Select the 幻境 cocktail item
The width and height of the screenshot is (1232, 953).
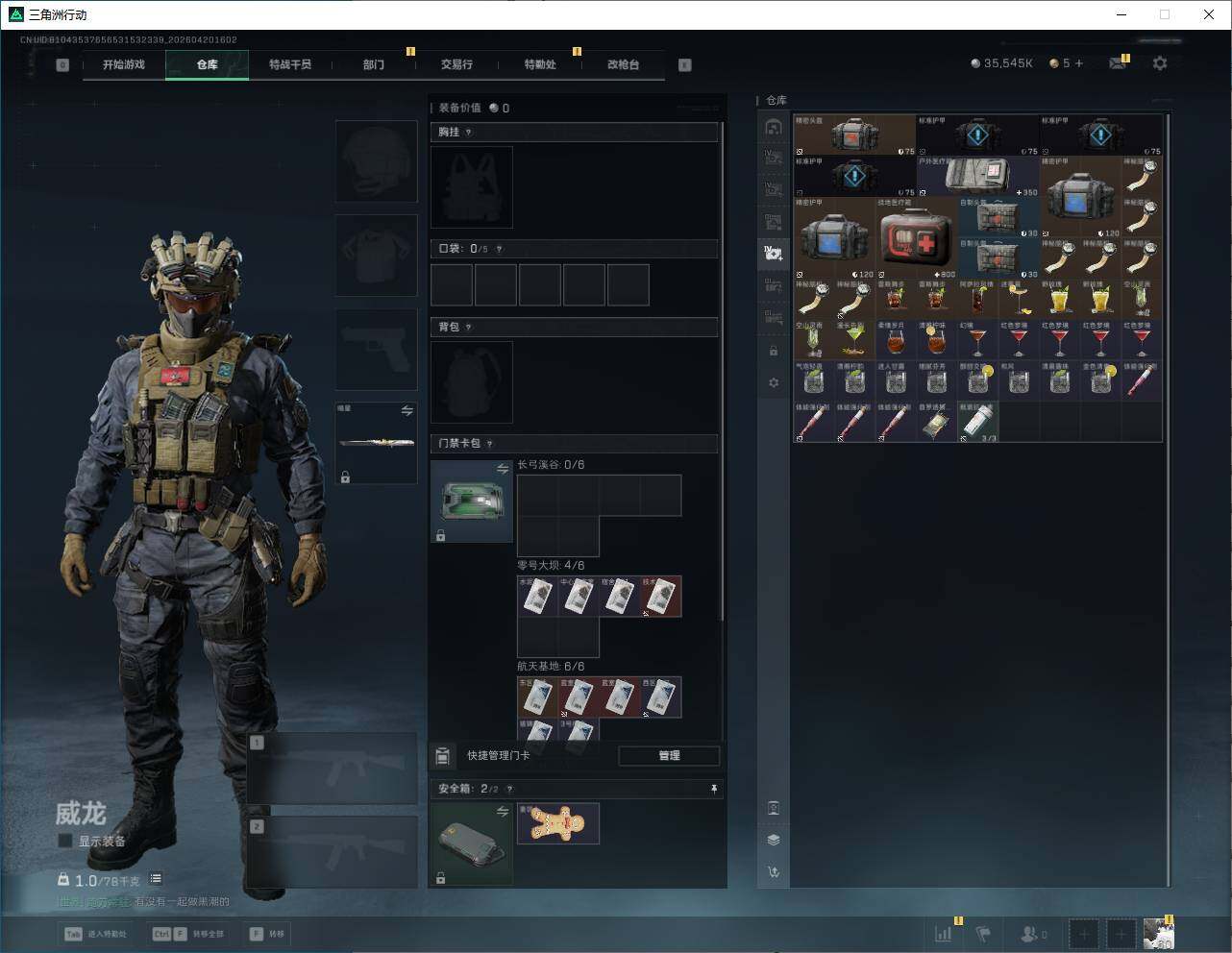tap(978, 340)
